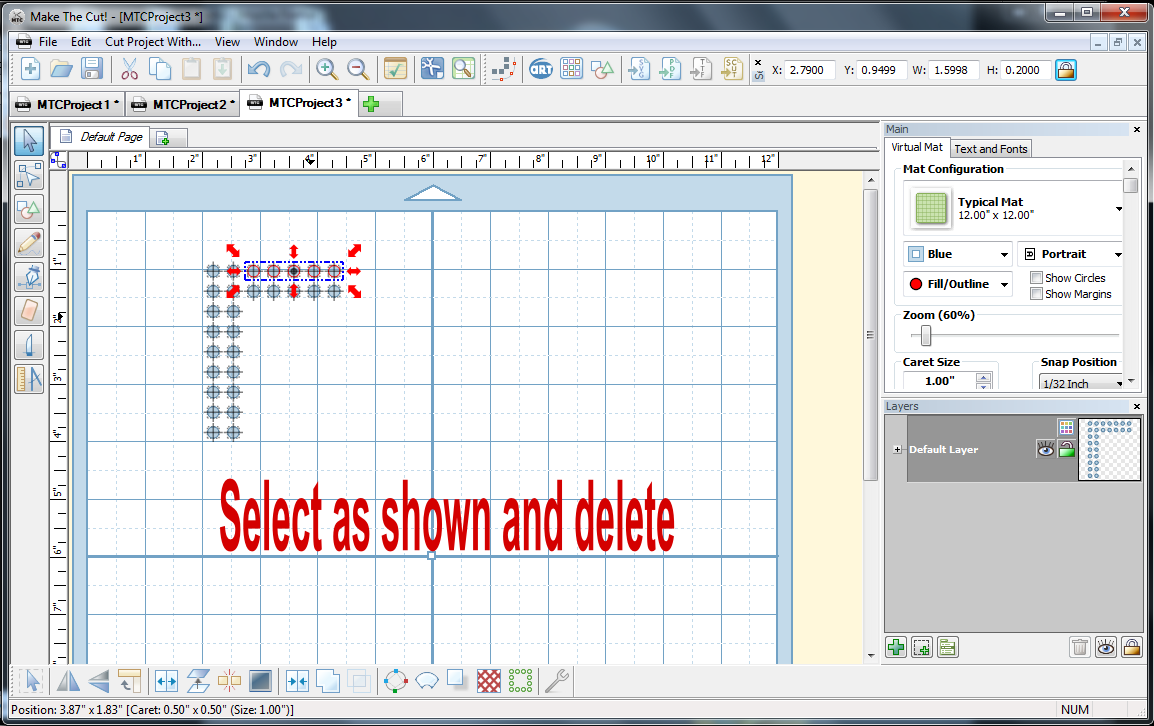The height and width of the screenshot is (726, 1154).
Task: Save the project with the floppy disk icon
Action: (x=92, y=69)
